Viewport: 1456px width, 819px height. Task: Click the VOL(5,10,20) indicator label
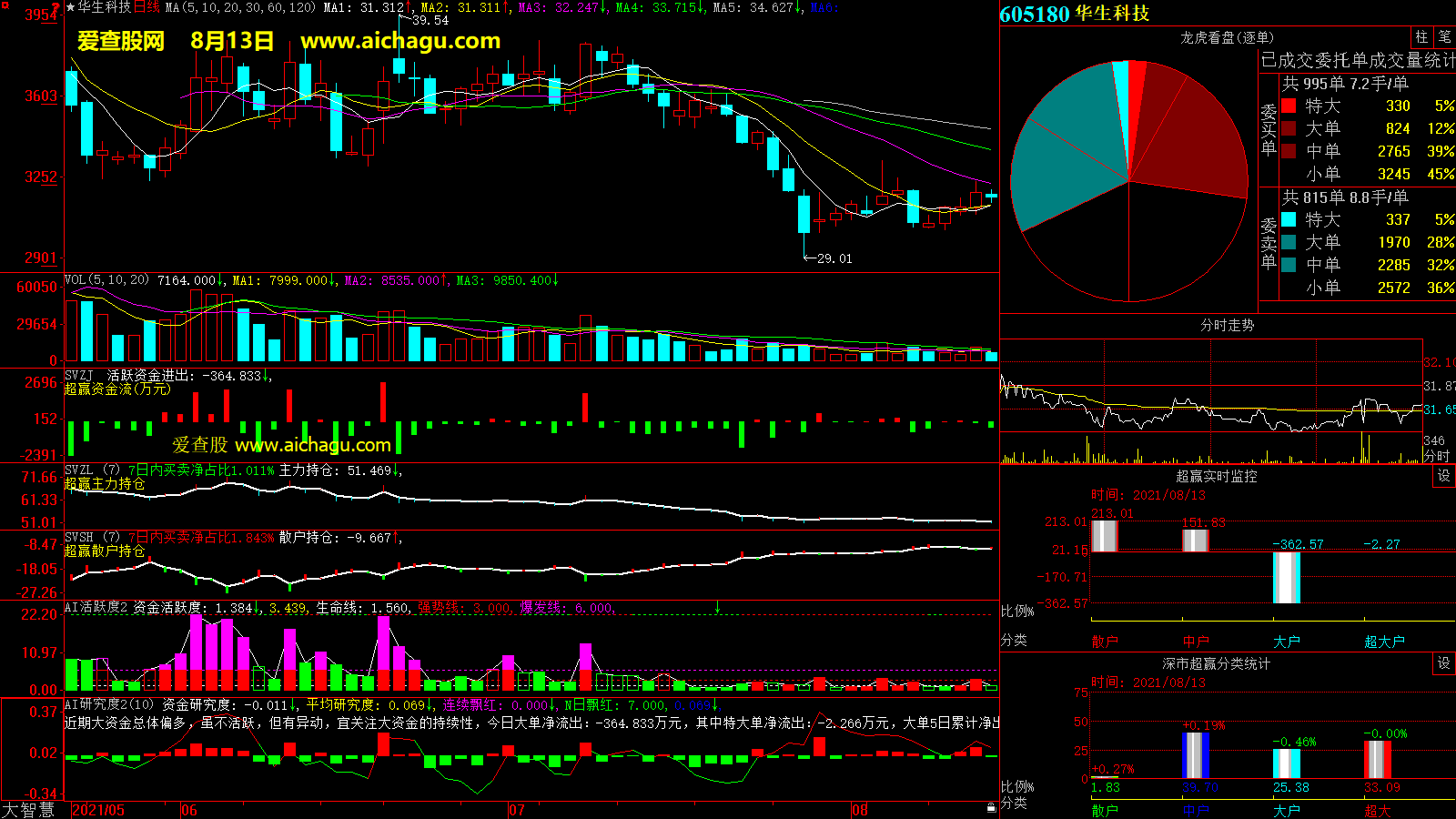[106, 280]
